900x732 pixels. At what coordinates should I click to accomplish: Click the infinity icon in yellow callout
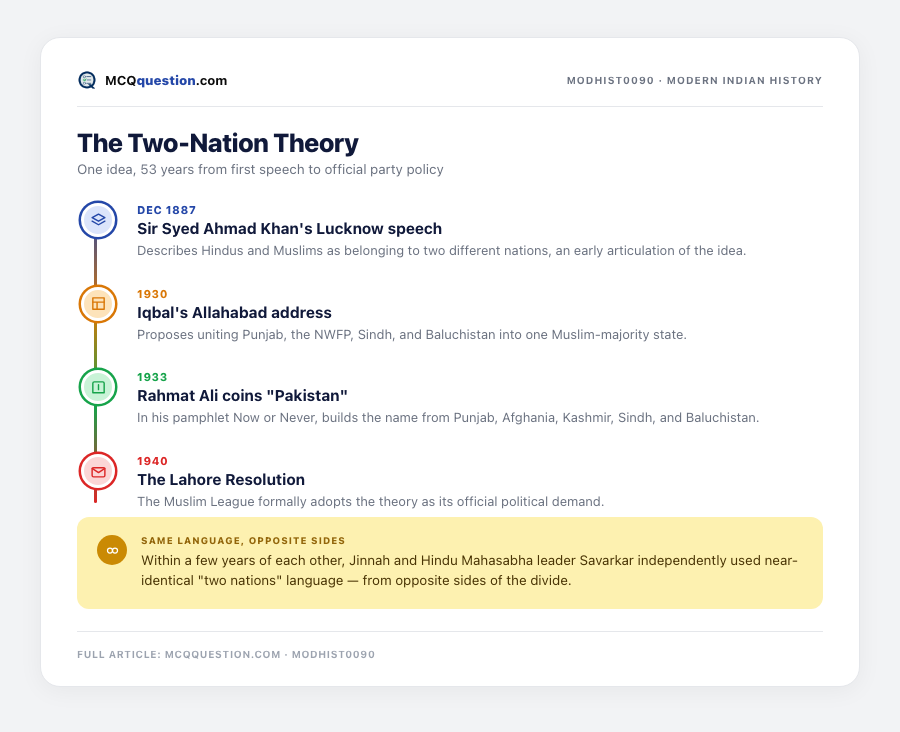click(112, 550)
